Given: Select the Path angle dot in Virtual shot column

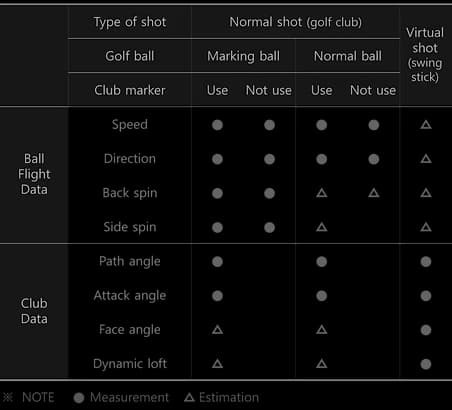Looking at the screenshot, I should point(426,262).
